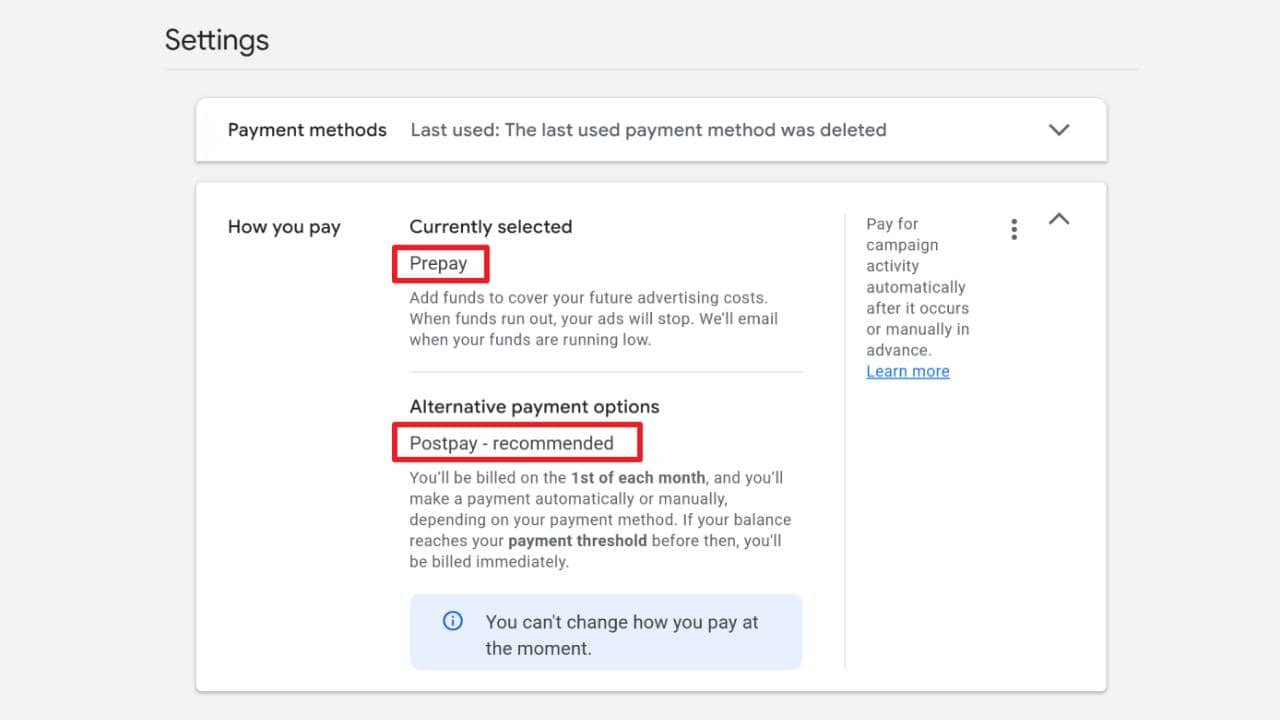Click the info icon in notice
This screenshot has width=1280, height=720.
click(453, 621)
